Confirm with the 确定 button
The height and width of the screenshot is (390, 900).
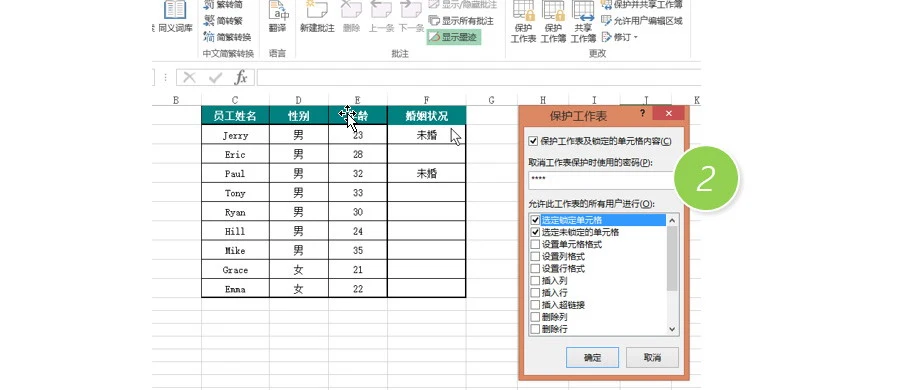coord(592,357)
